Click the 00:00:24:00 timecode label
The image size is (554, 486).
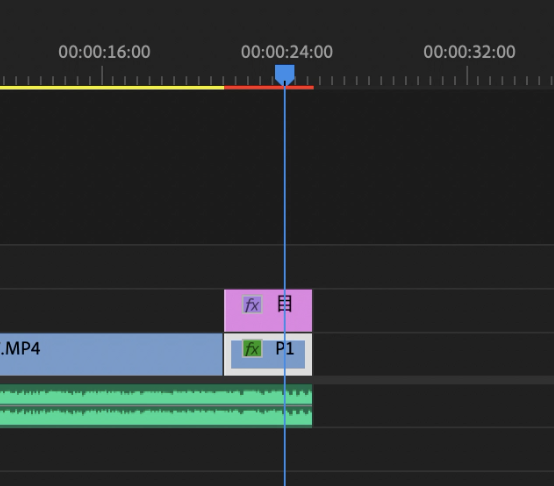click(x=287, y=52)
